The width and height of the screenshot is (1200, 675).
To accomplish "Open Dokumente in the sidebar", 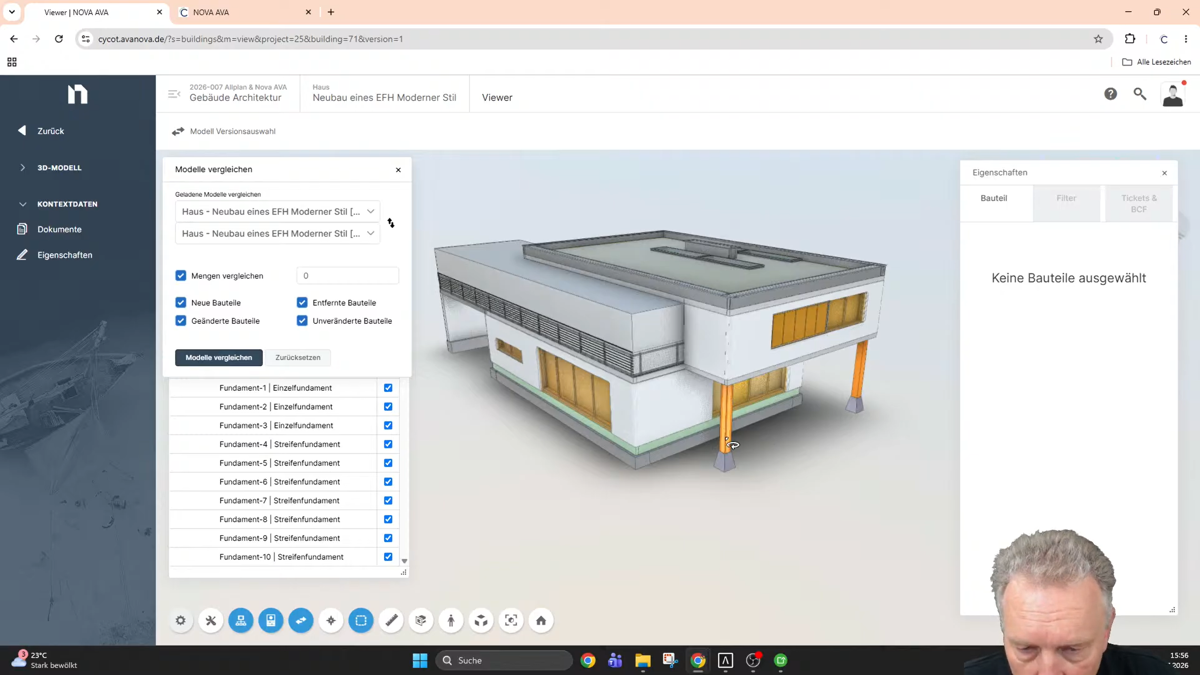I will (59, 229).
